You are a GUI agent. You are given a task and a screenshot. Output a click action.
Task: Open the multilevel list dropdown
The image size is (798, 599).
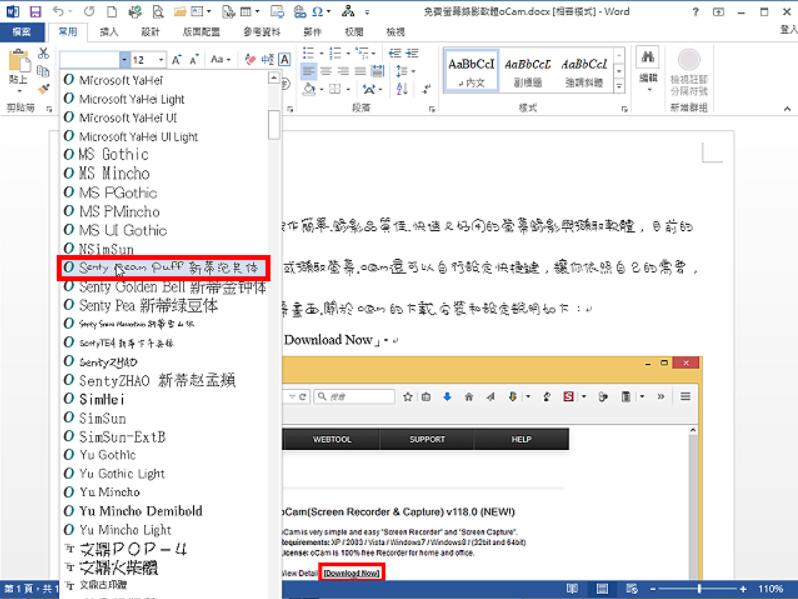[x=365, y=53]
